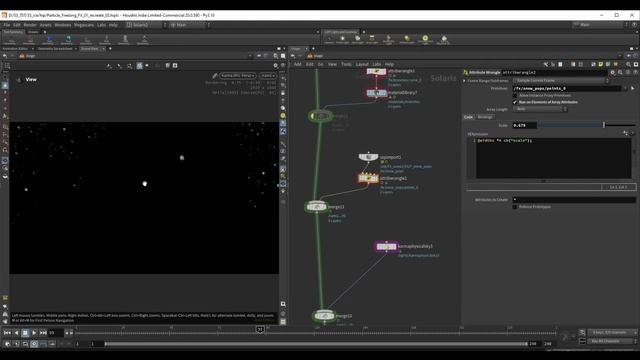This screenshot has width=640, height=360.
Task: Switch to the Scene View tab
Action: click(89, 49)
